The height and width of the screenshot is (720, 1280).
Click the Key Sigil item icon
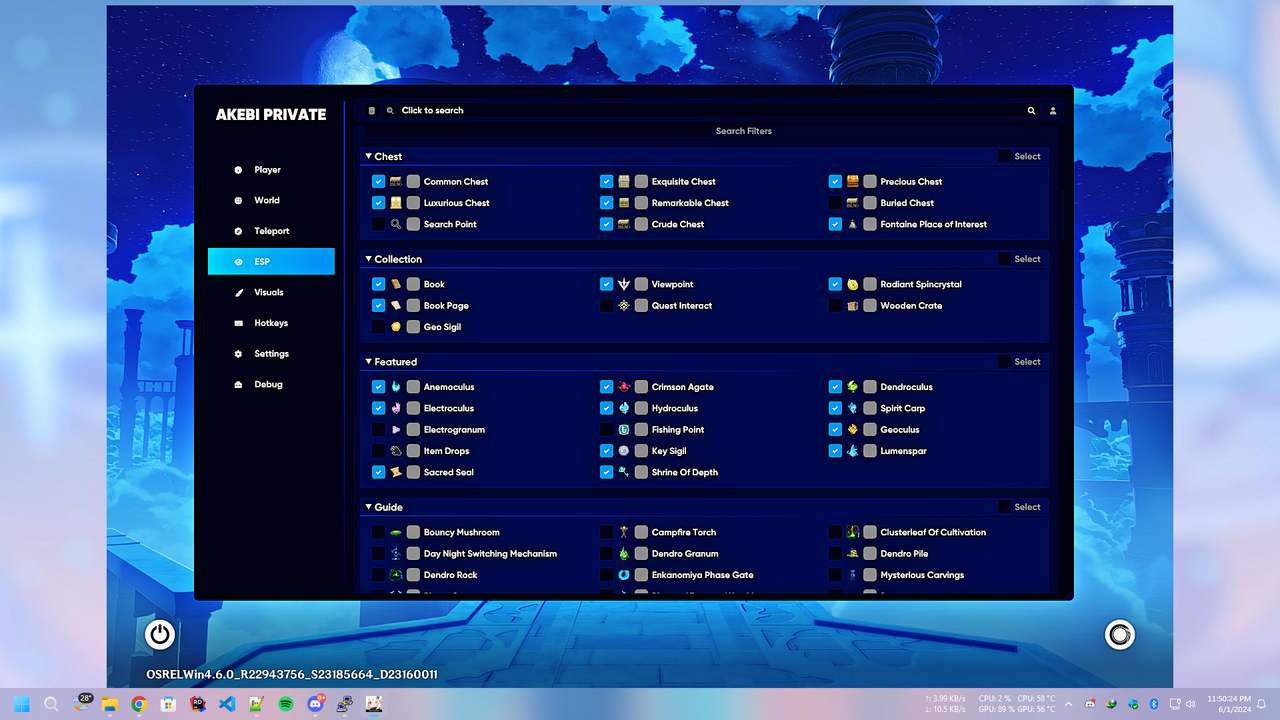pyautogui.click(x=624, y=451)
